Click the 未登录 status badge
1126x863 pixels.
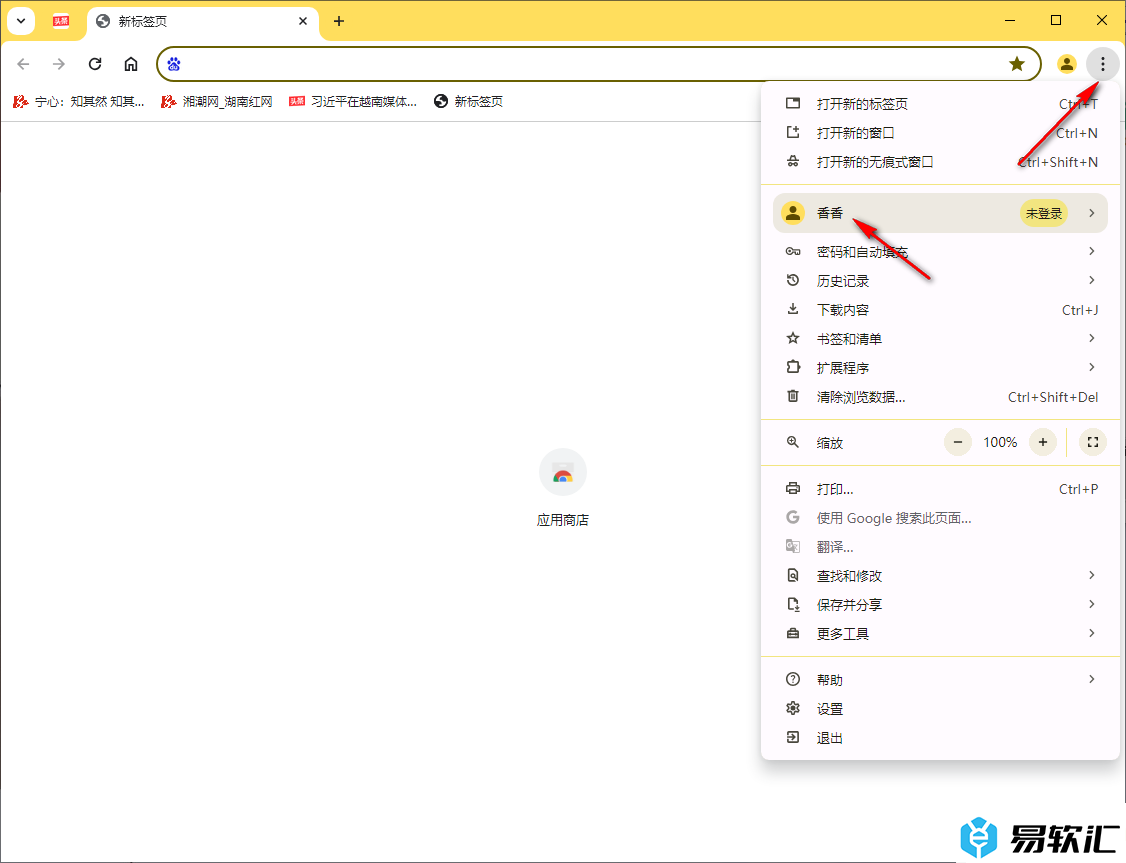point(1043,213)
